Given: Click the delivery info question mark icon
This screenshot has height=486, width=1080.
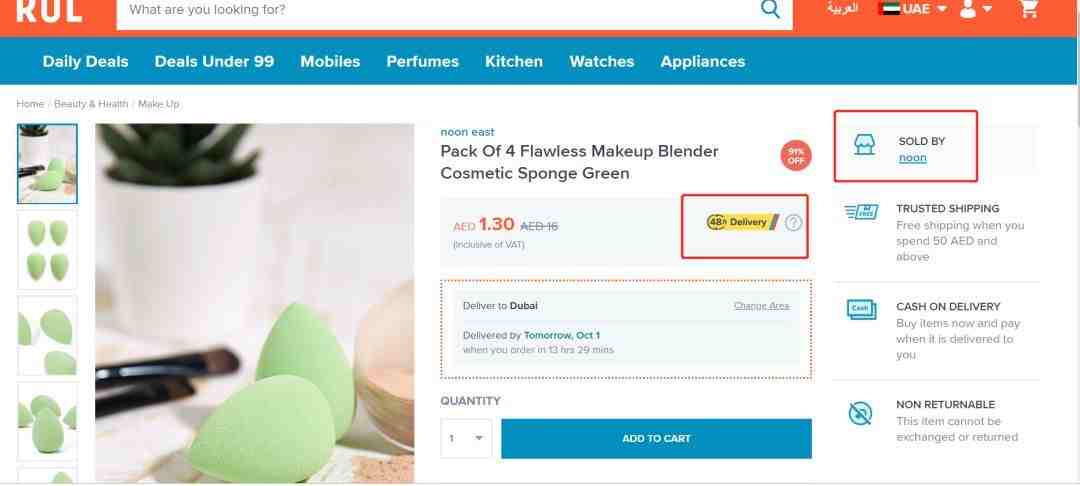Looking at the screenshot, I should (x=793, y=222).
